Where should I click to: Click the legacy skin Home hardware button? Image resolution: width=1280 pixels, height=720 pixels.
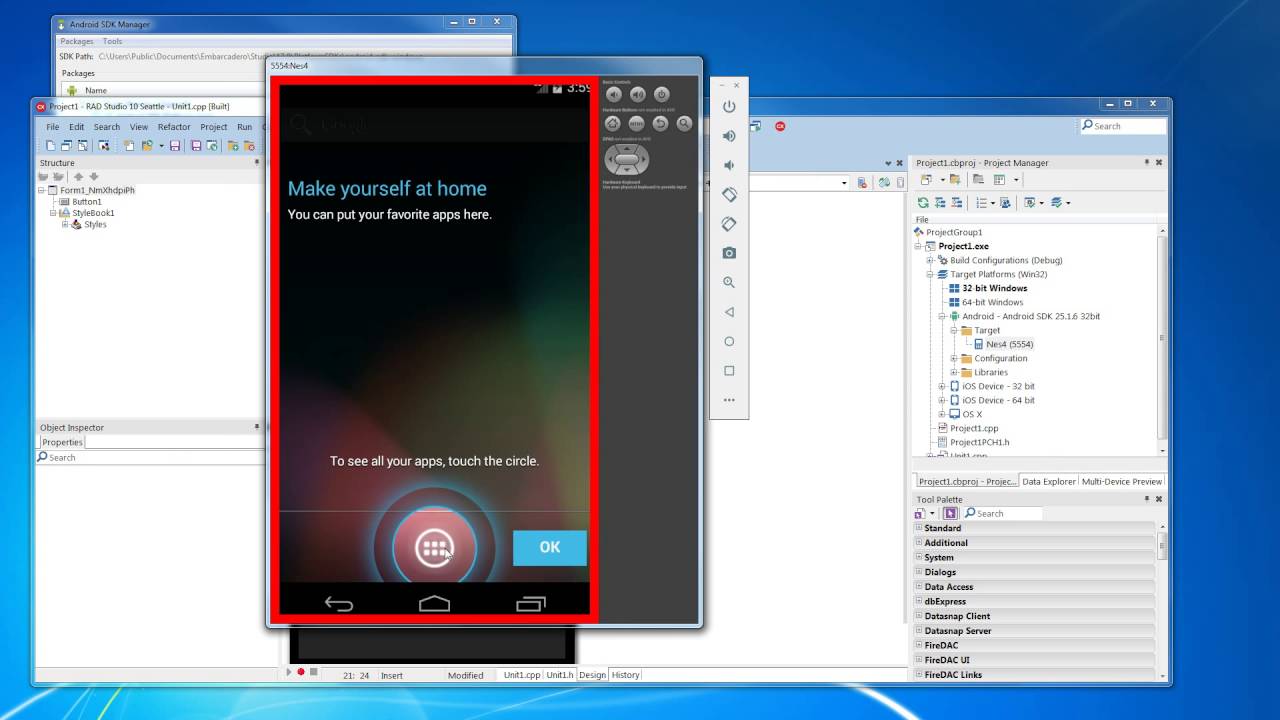tap(614, 124)
